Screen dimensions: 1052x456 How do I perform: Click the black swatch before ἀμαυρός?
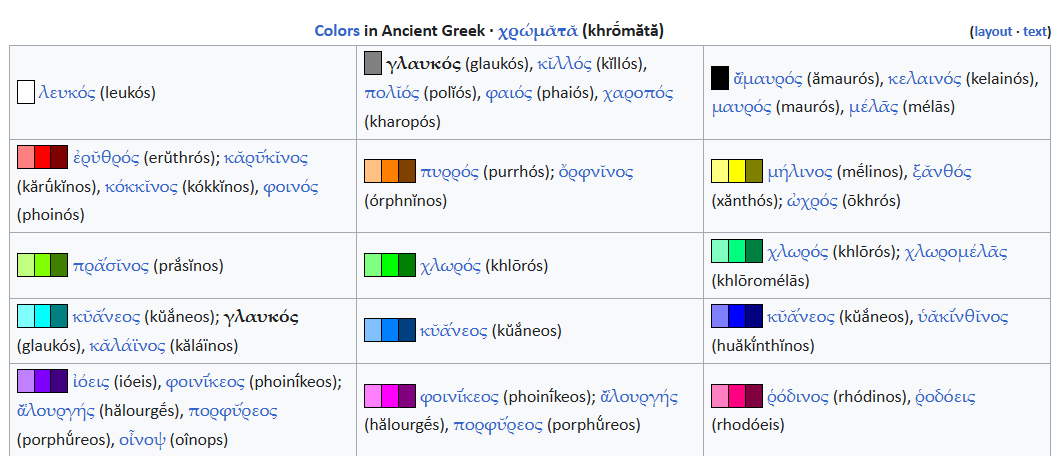[720, 78]
